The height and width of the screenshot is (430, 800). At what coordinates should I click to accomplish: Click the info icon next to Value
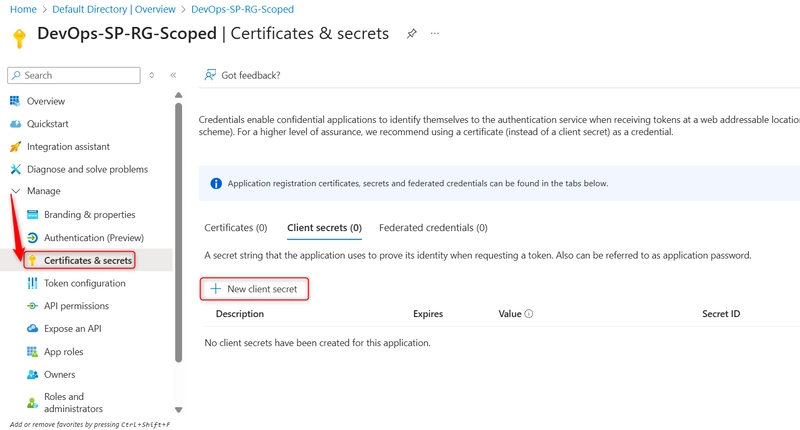click(x=529, y=314)
